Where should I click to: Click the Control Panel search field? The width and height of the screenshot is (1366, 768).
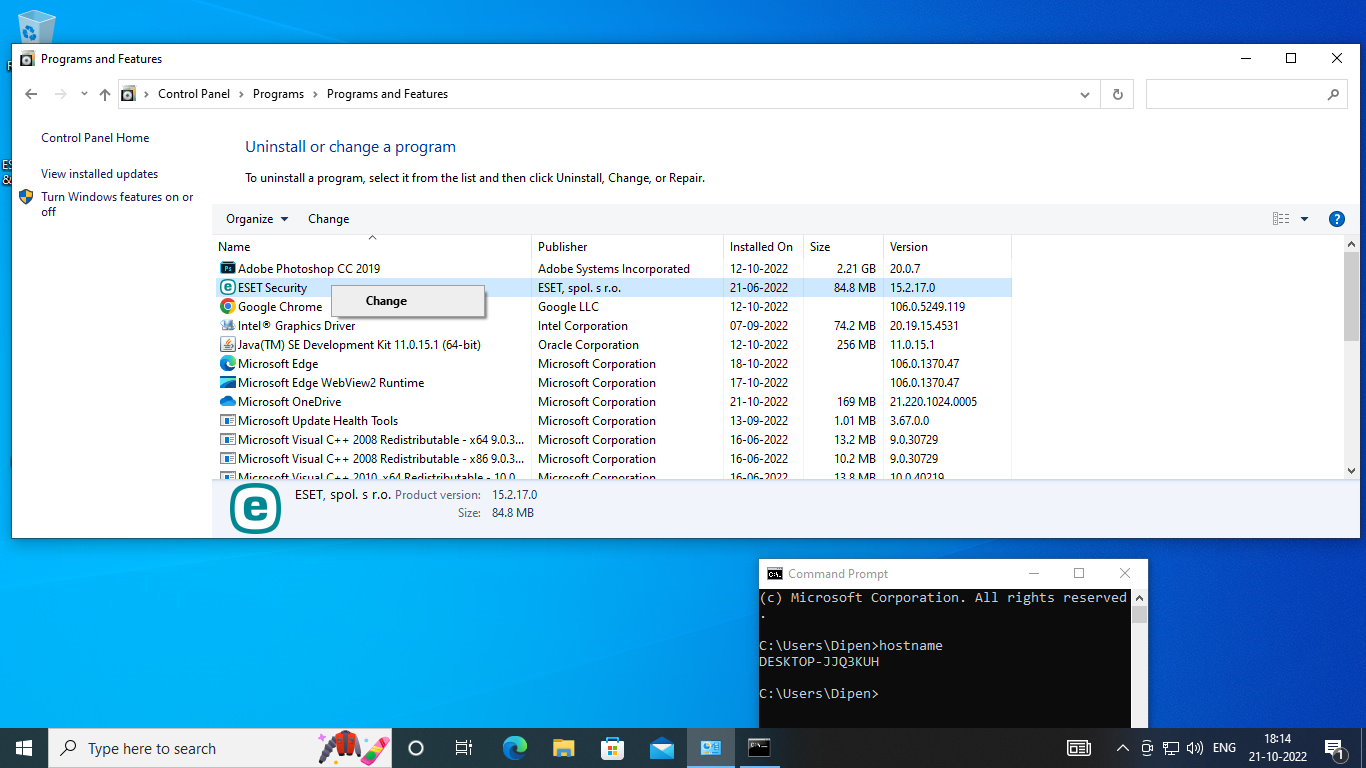(1236, 94)
